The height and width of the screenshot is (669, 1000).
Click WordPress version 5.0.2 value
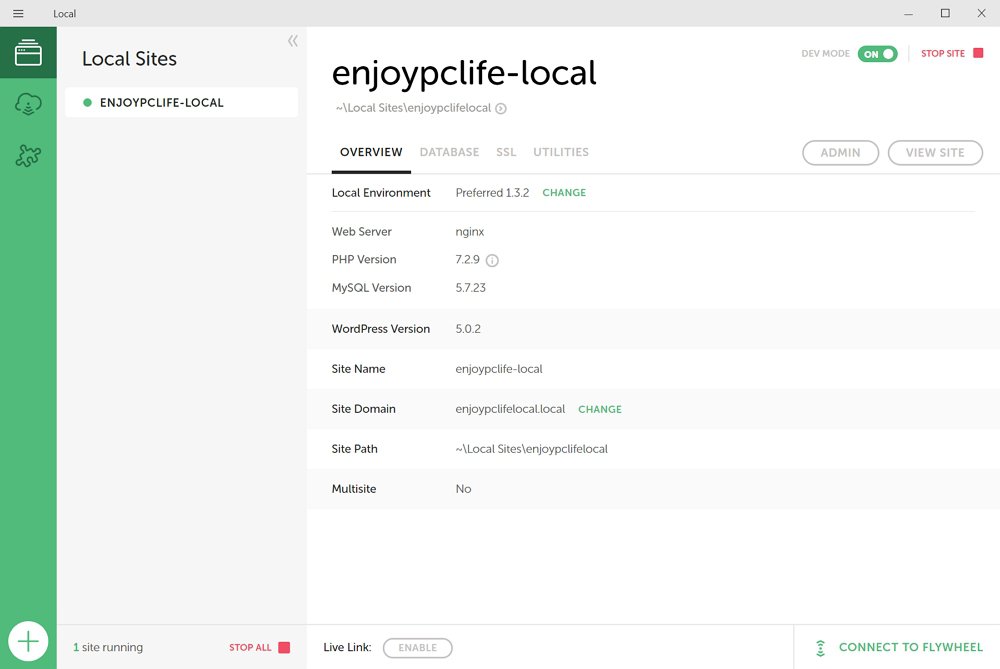468,329
